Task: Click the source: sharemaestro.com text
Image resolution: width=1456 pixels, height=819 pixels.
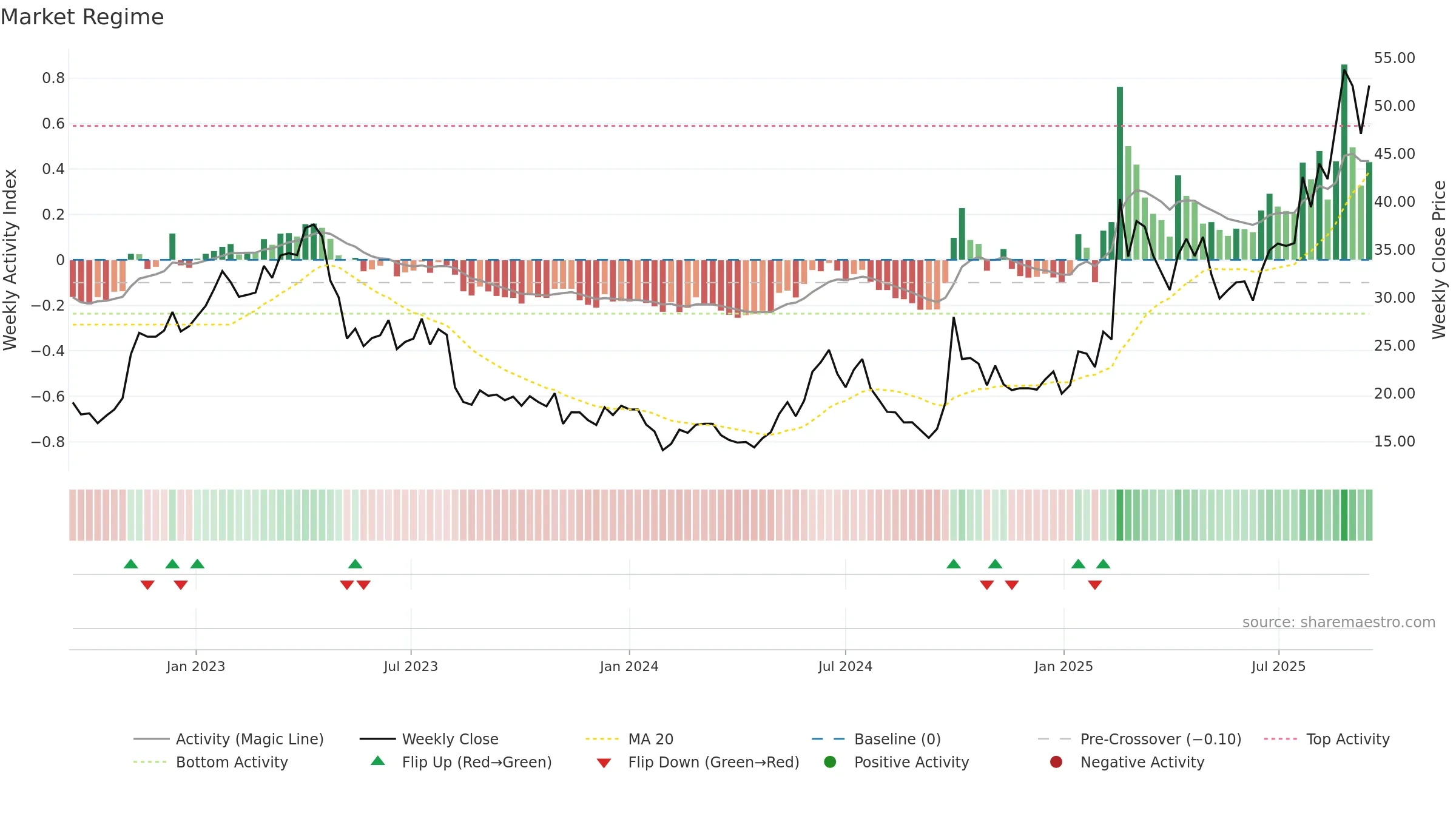Action: click(1339, 622)
